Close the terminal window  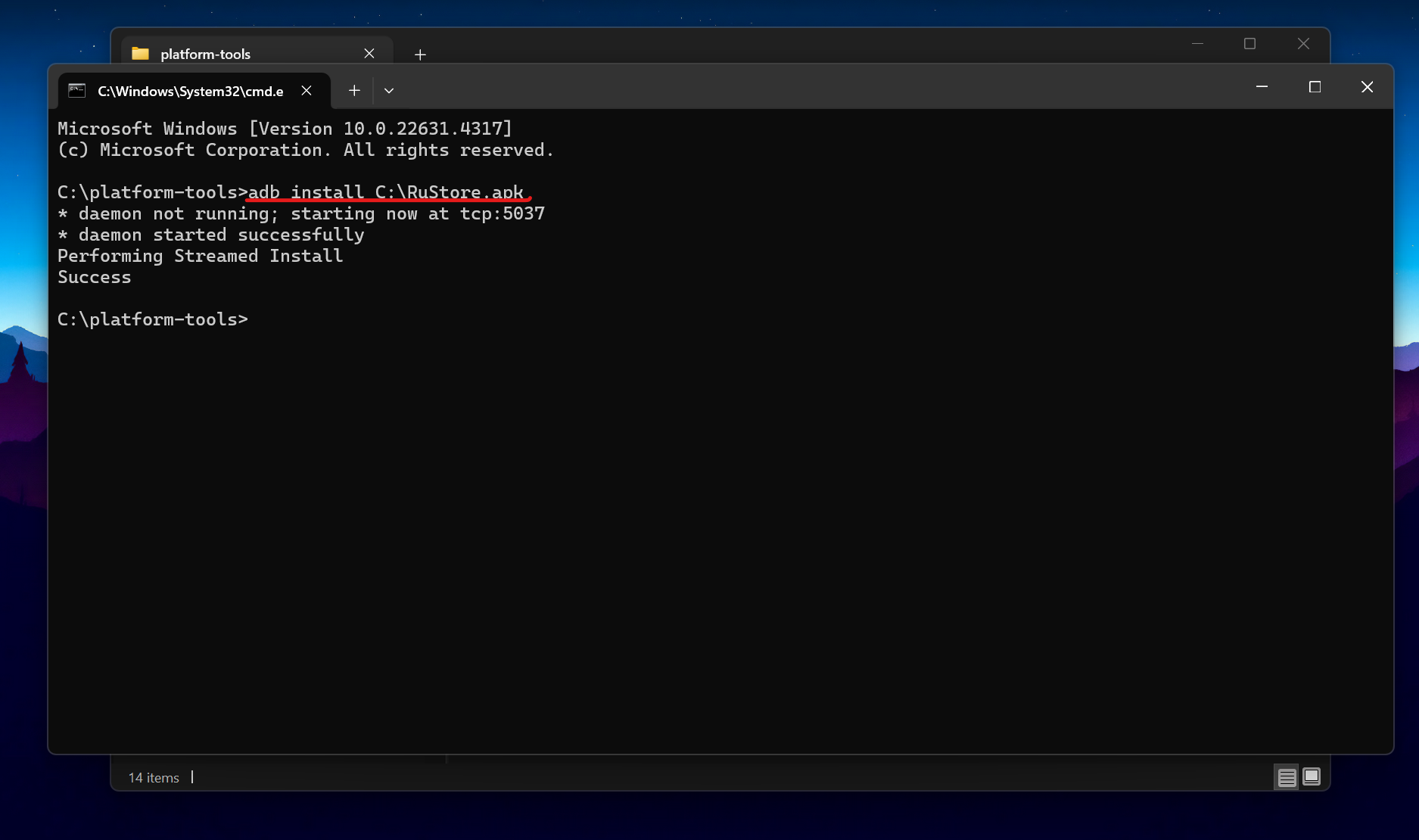(1367, 87)
